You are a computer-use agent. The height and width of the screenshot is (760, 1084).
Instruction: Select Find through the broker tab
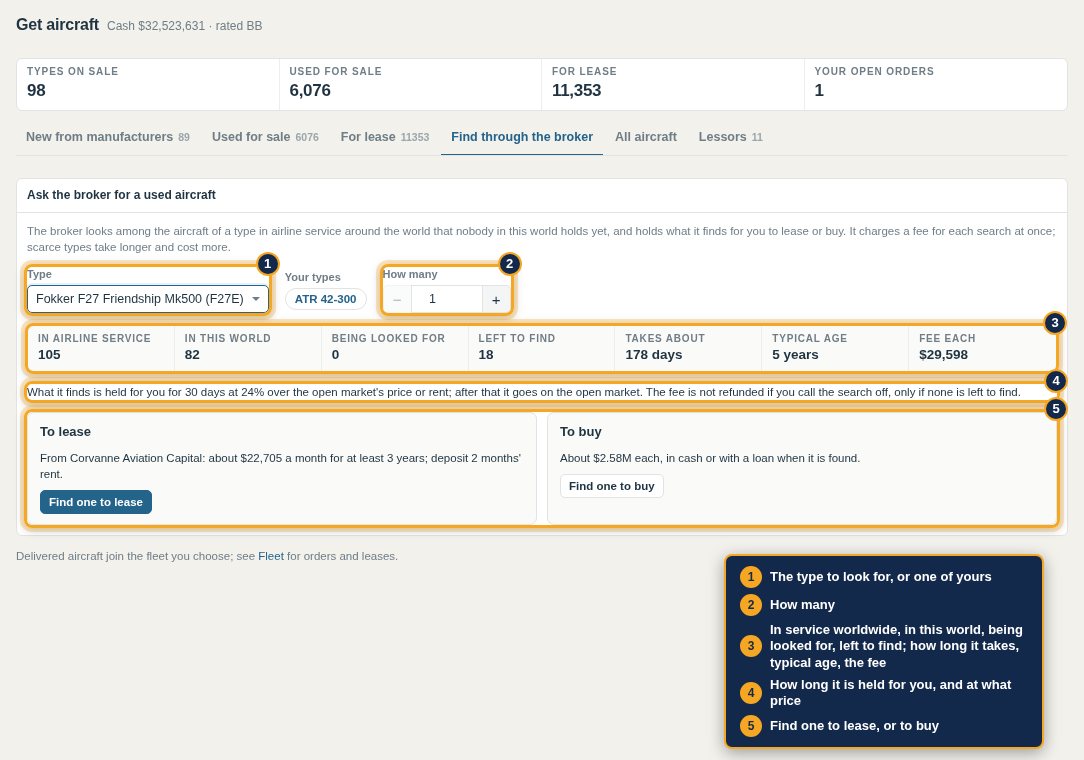pyautogui.click(x=522, y=137)
